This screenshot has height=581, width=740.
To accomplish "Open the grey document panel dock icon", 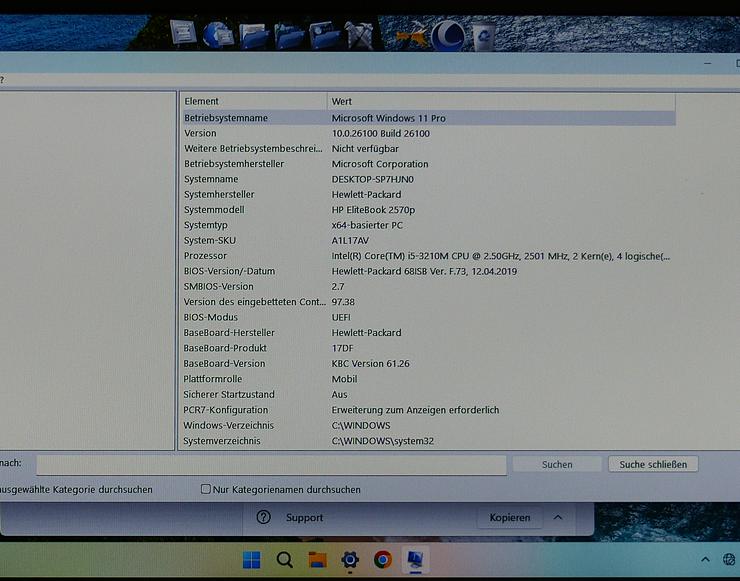I will [x=183, y=33].
